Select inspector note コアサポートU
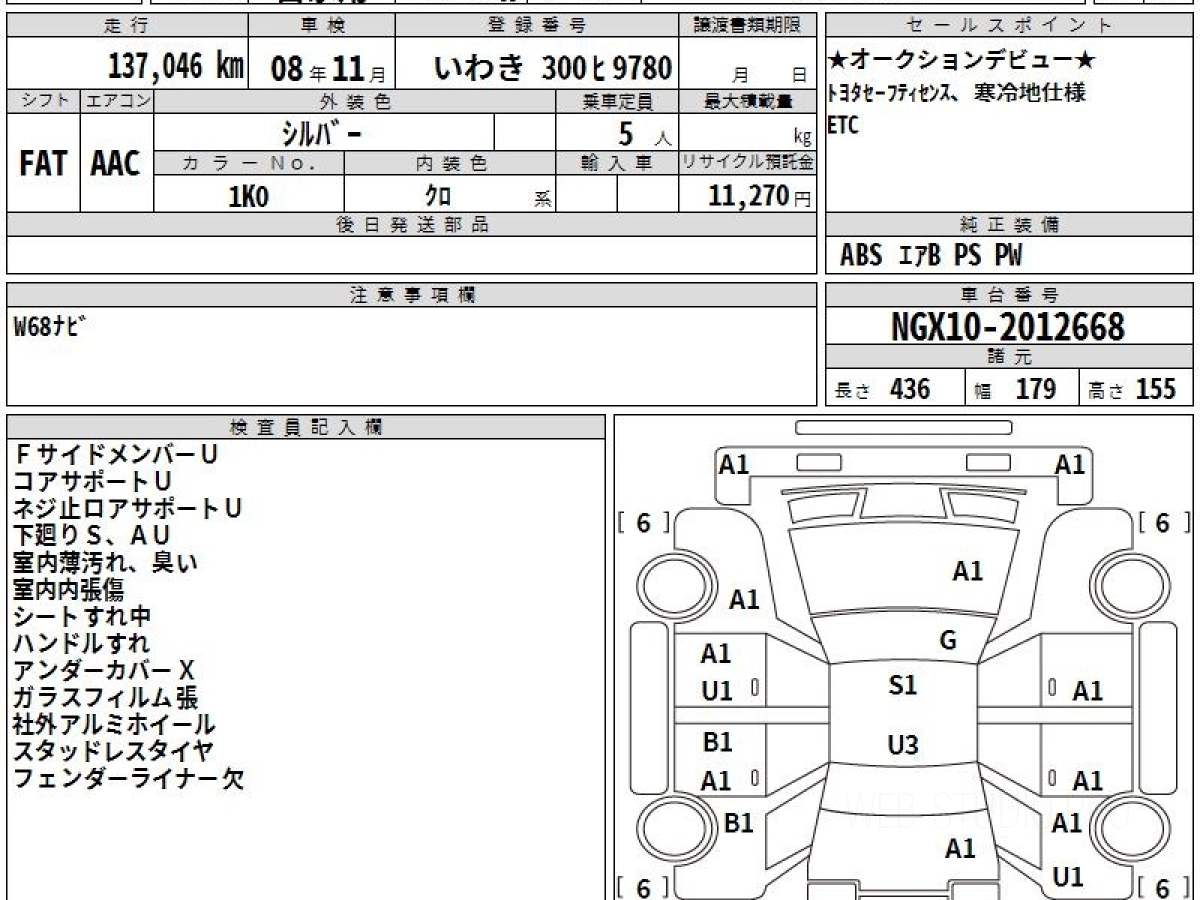Screen dimensions: 1200x900 (x=93, y=481)
